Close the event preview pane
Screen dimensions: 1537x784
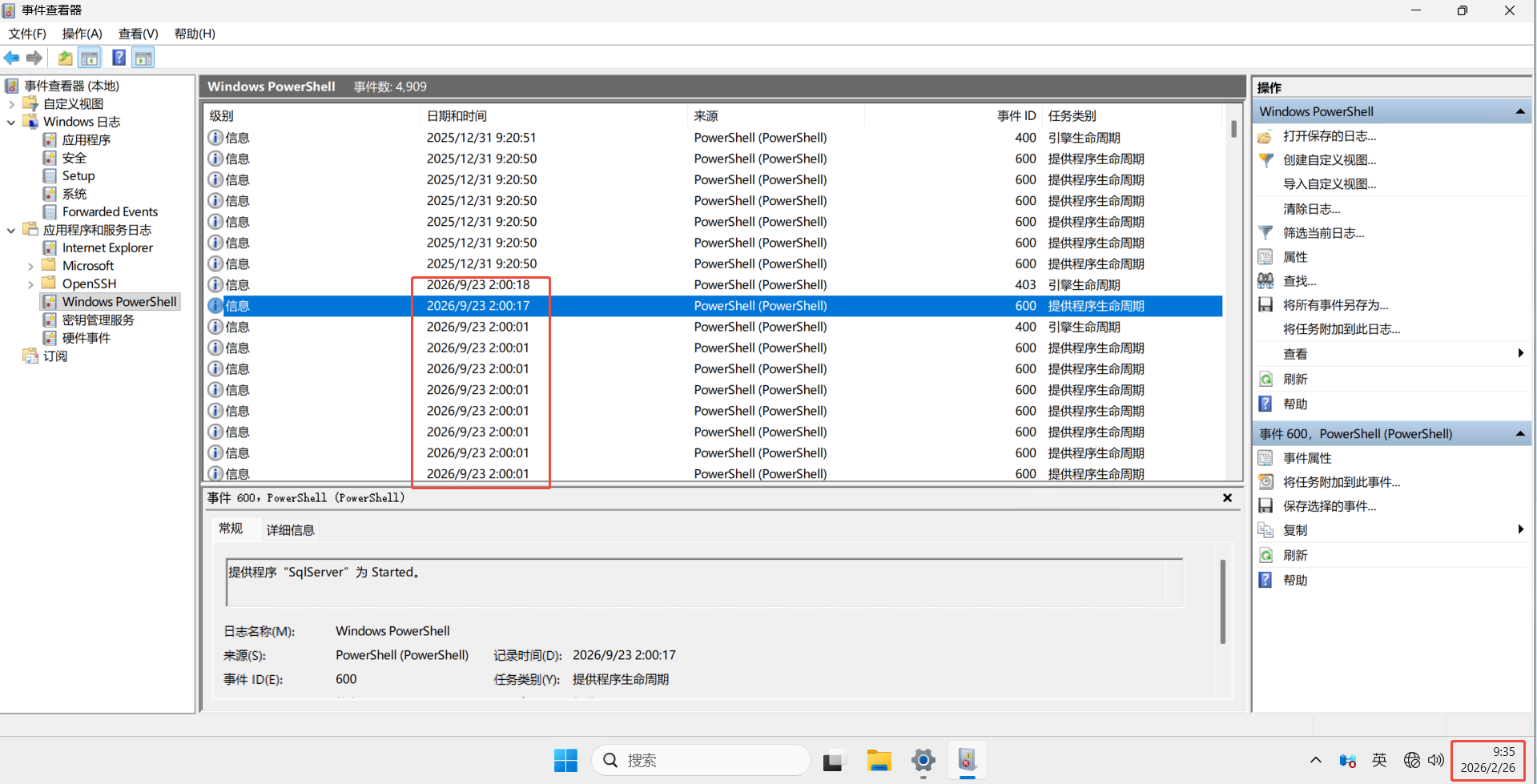coord(1227,498)
